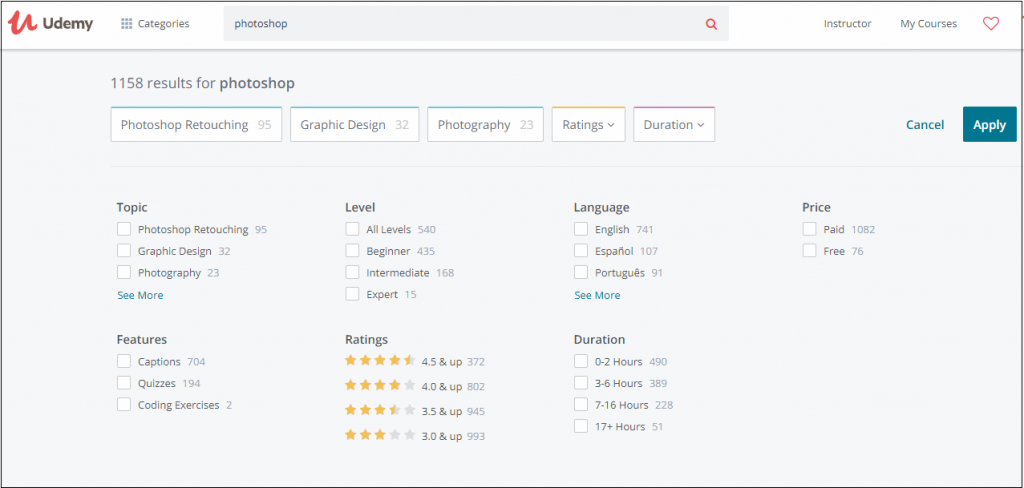Check the 17+ Hours duration checkbox
The height and width of the screenshot is (488, 1024).
pyautogui.click(x=581, y=426)
